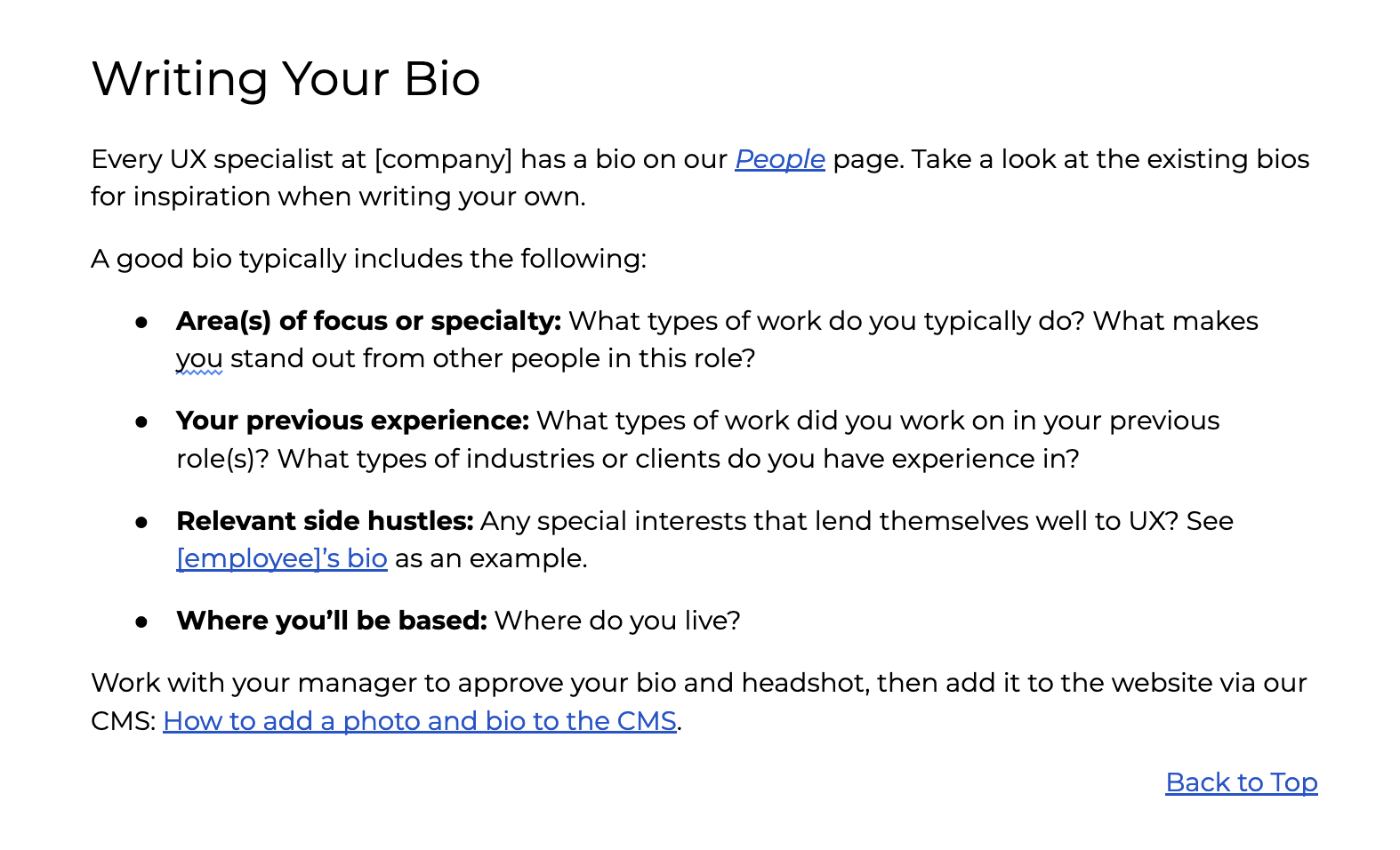Click the bold "Your previous experience:" label
Viewport: 1400px width, 850px height.
click(x=352, y=421)
